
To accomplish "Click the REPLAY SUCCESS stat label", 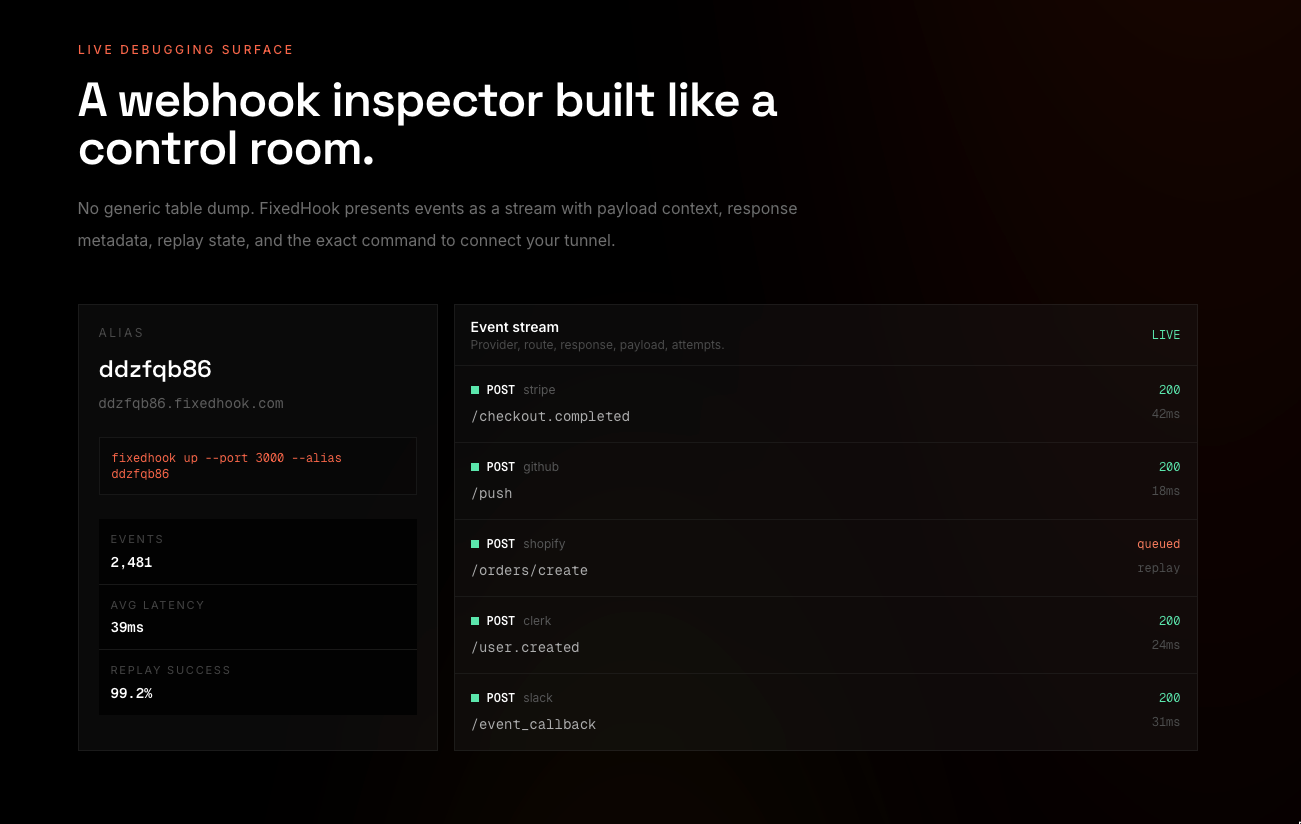I will coord(171,670).
